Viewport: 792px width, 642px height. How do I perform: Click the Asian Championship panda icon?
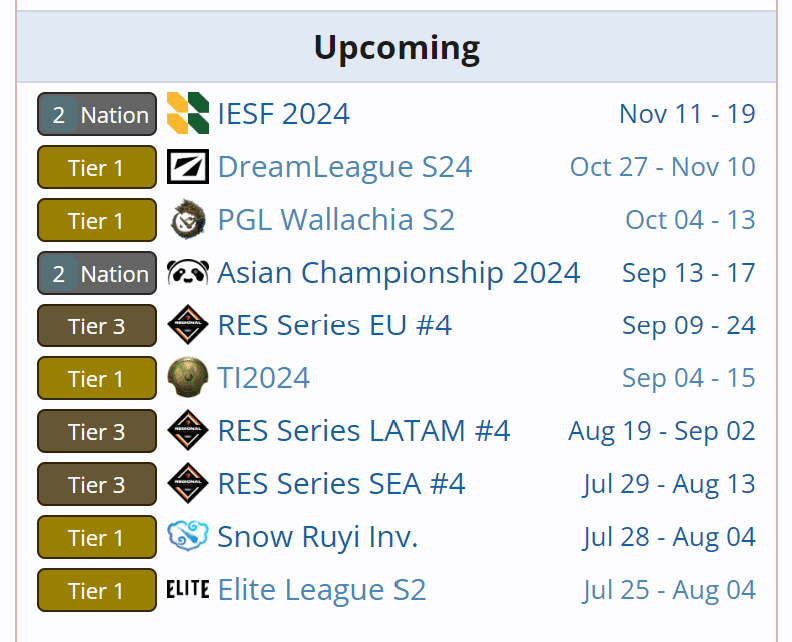(x=188, y=273)
